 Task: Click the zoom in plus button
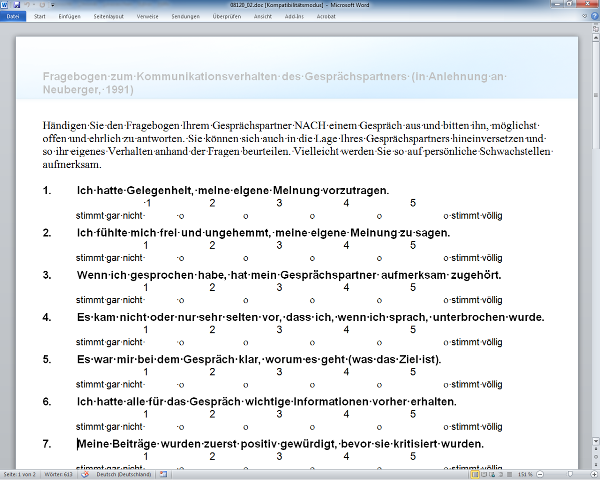(593, 474)
